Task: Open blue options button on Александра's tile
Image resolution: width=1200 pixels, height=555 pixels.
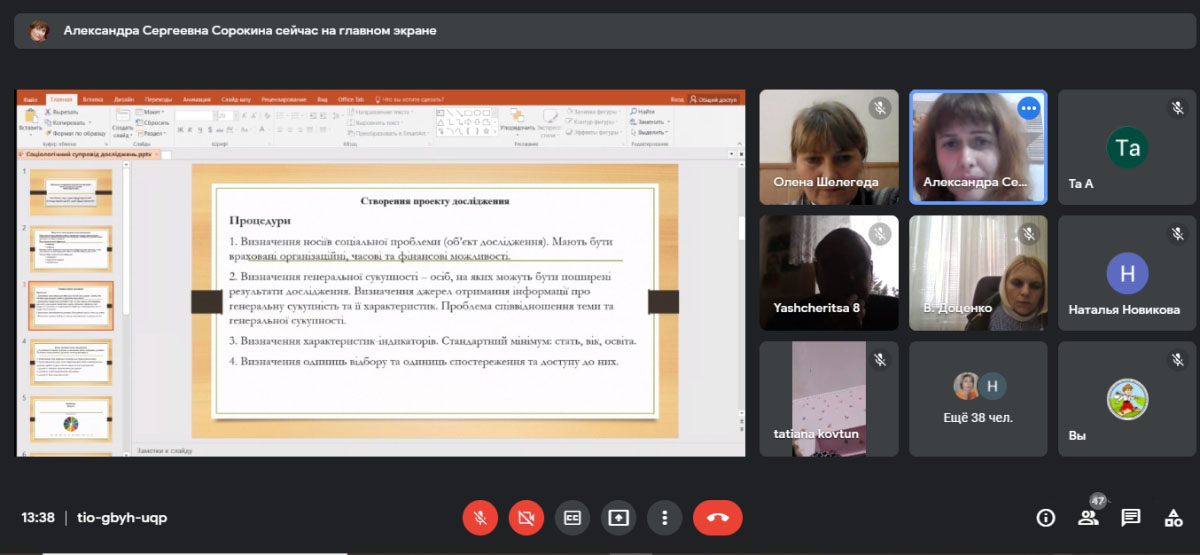Action: tap(1029, 108)
